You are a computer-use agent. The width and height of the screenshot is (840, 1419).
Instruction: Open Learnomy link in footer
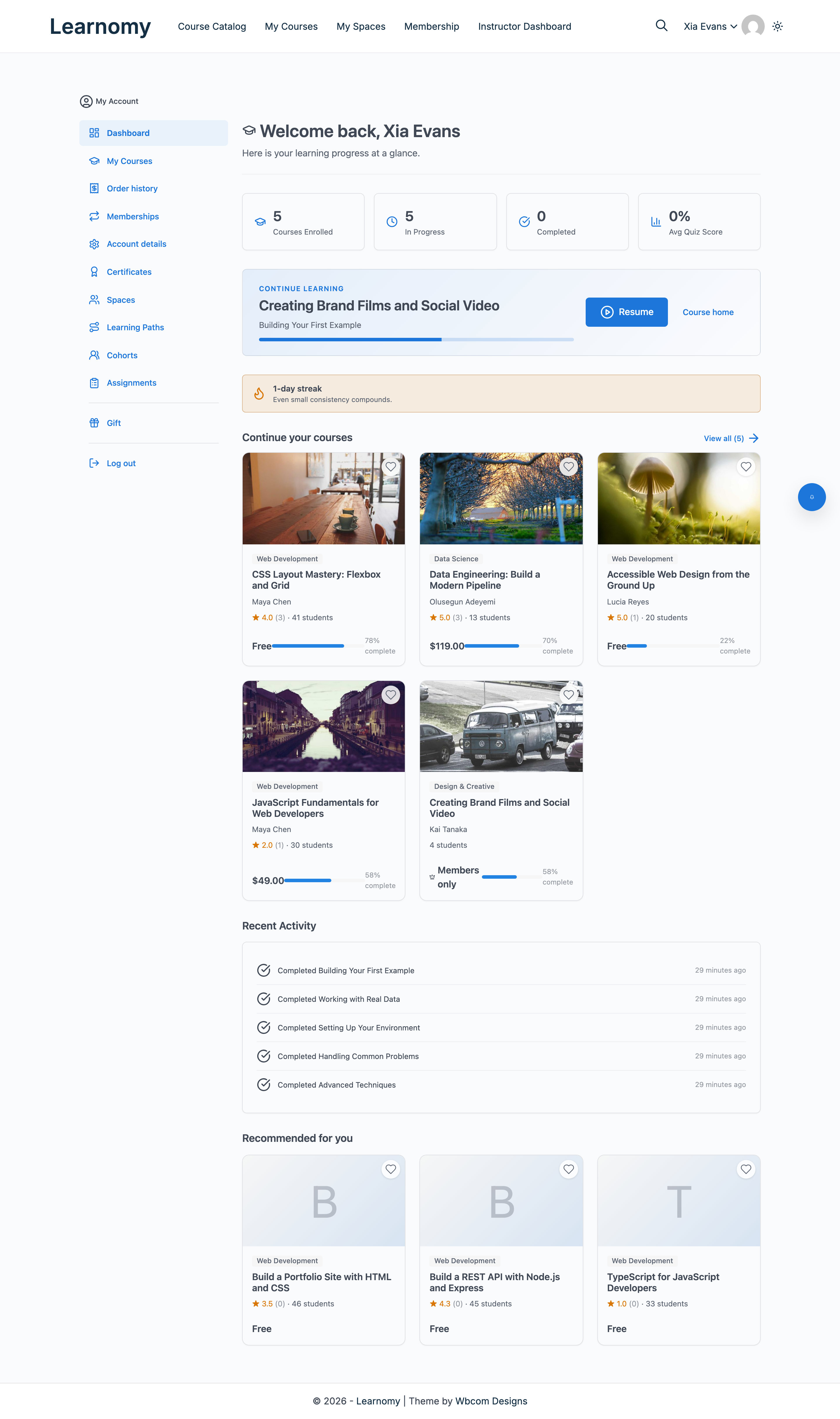(x=377, y=1401)
